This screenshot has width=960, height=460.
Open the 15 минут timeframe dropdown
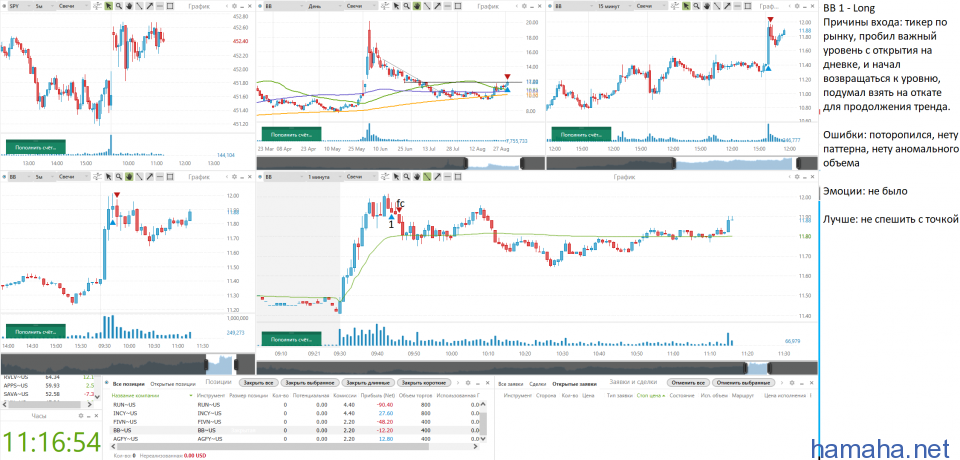coord(616,6)
